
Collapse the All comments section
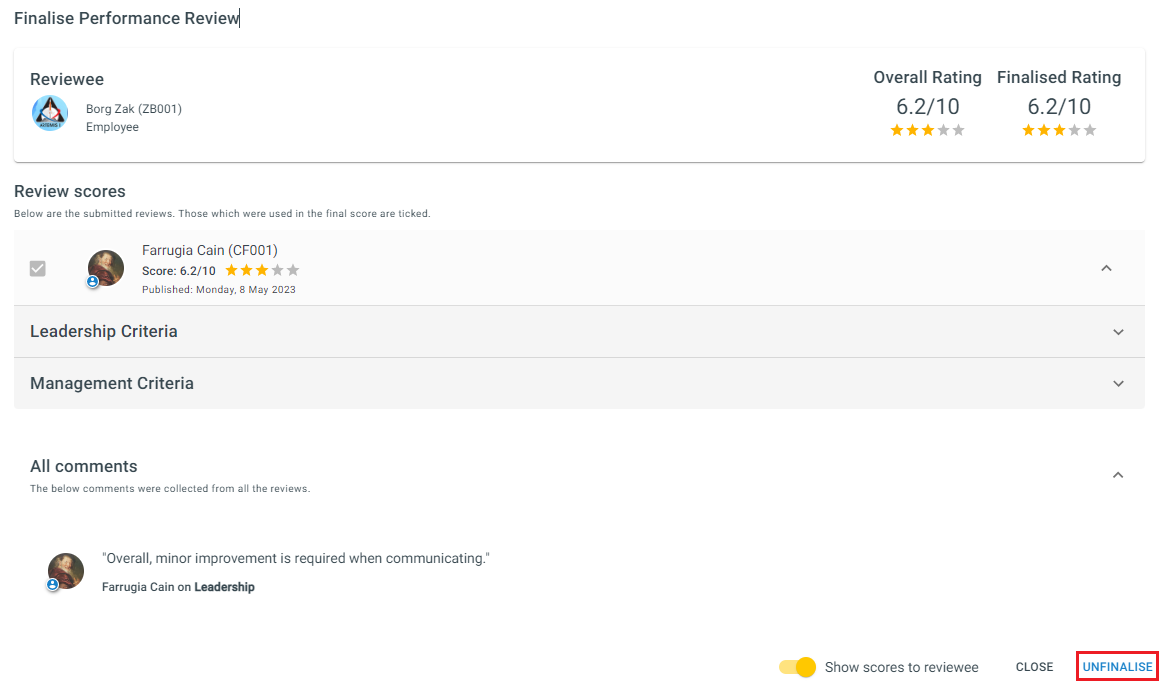tap(1118, 475)
